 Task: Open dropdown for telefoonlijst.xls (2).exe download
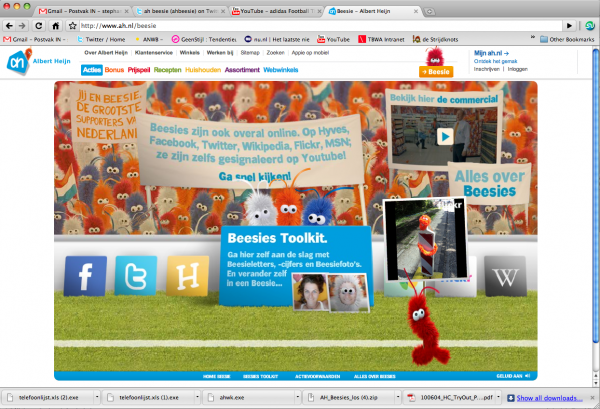pyautogui.click(x=97, y=397)
